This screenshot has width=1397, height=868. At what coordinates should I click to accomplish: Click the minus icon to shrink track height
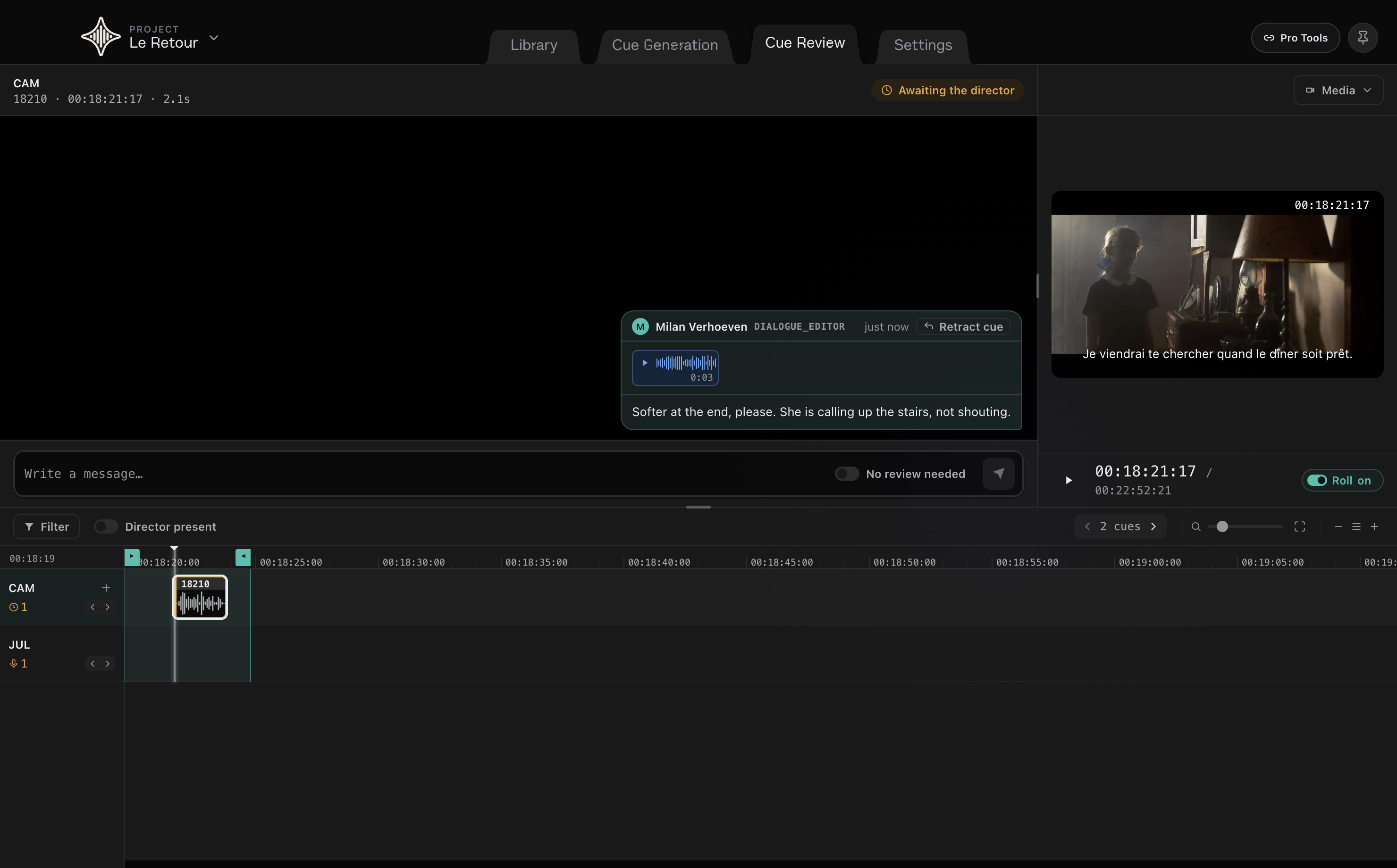click(x=1338, y=526)
